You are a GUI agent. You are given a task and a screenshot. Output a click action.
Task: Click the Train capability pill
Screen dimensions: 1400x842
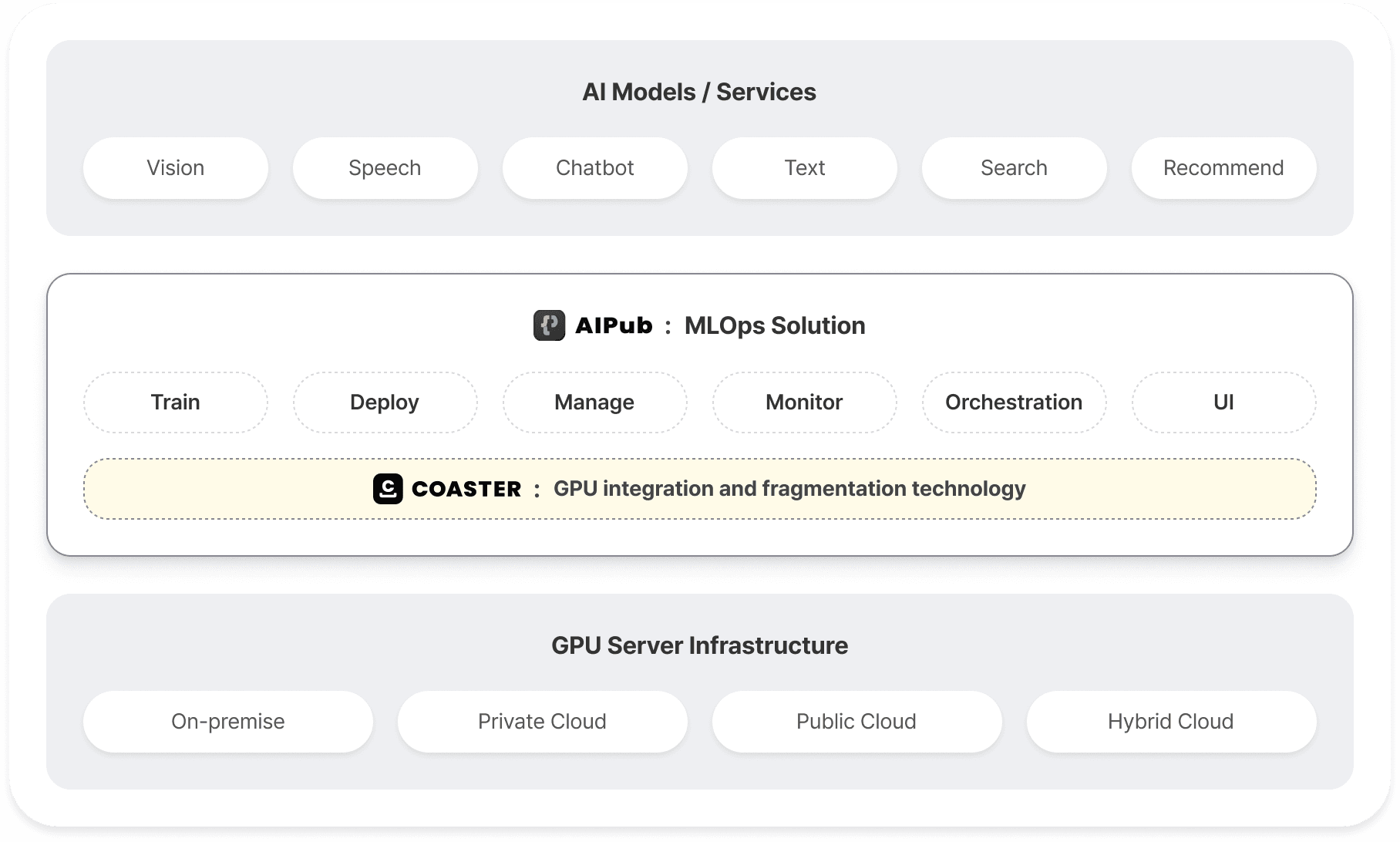point(175,402)
